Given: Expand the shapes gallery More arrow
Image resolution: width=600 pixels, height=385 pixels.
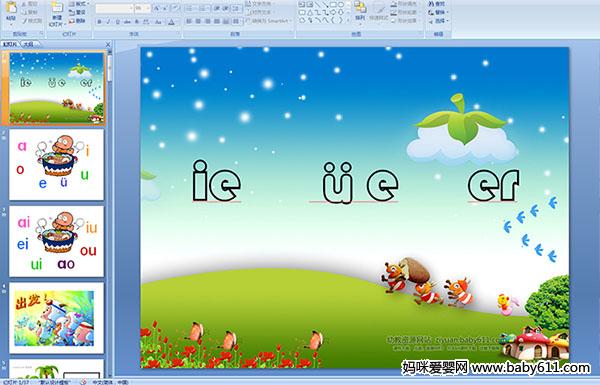Looking at the screenshot, I should tap(348, 20).
